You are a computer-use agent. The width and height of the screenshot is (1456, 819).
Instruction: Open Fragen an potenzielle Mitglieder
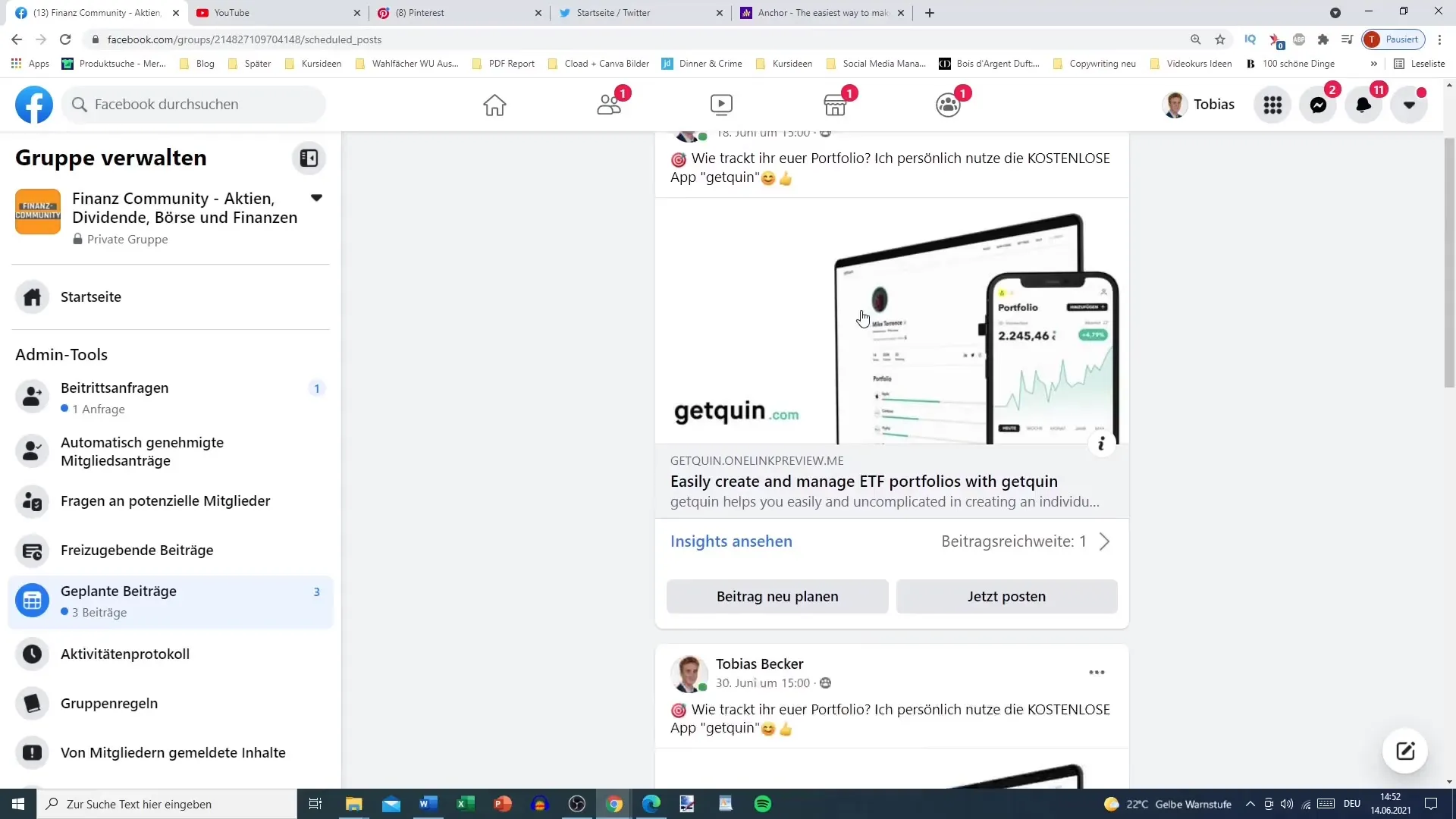coord(171,500)
